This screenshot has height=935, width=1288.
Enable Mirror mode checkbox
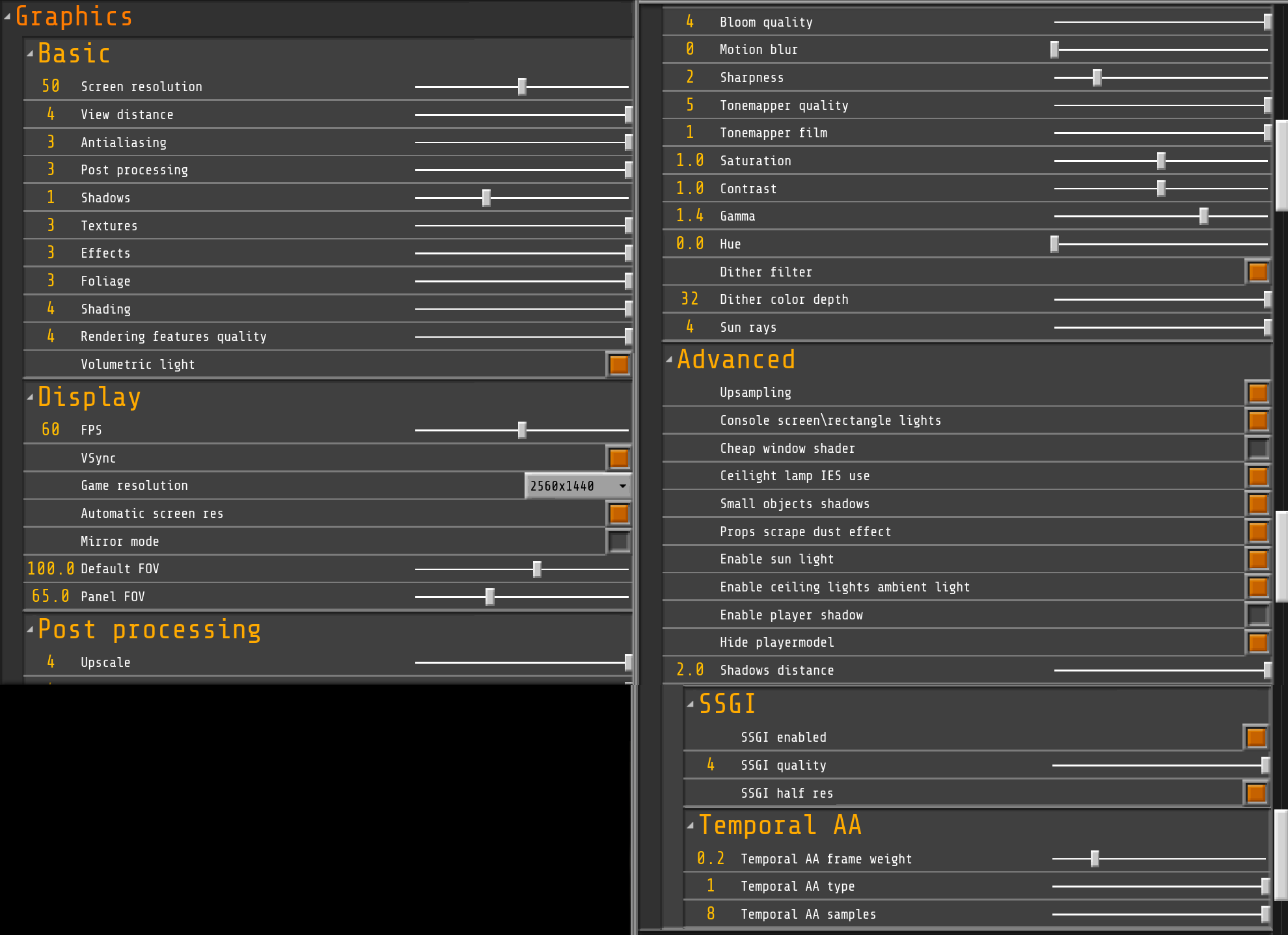[619, 541]
